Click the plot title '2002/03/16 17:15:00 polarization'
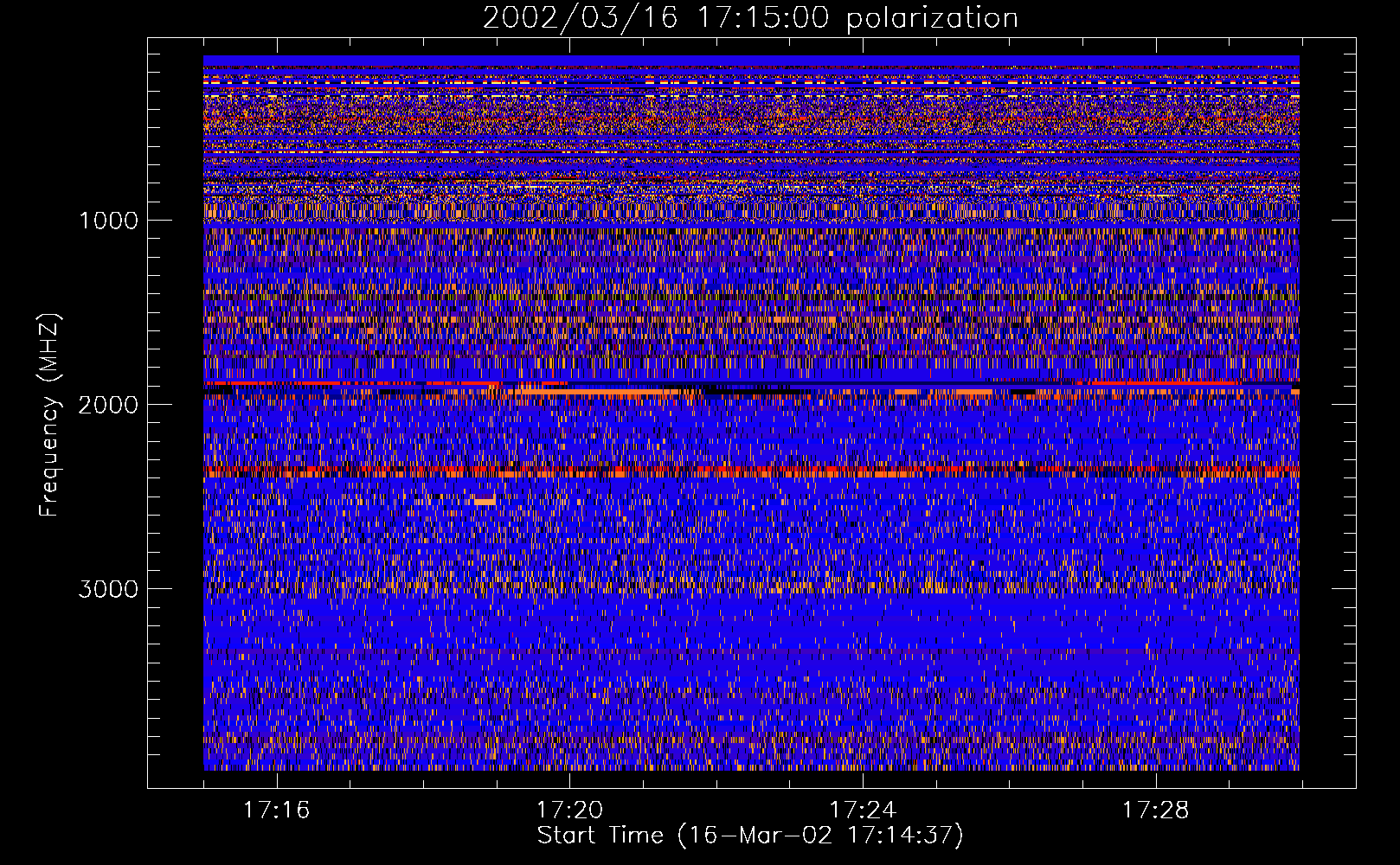Screen dimensions: 1400x865 click(750, 18)
